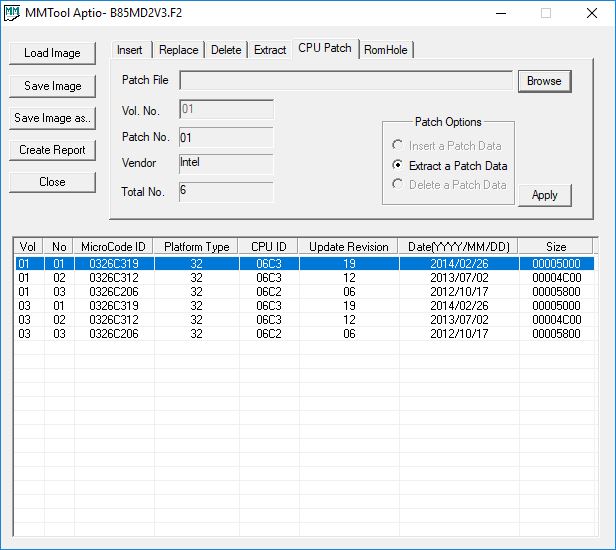The image size is (616, 550).
Task: Click Save Image as.. button
Action: [52, 118]
